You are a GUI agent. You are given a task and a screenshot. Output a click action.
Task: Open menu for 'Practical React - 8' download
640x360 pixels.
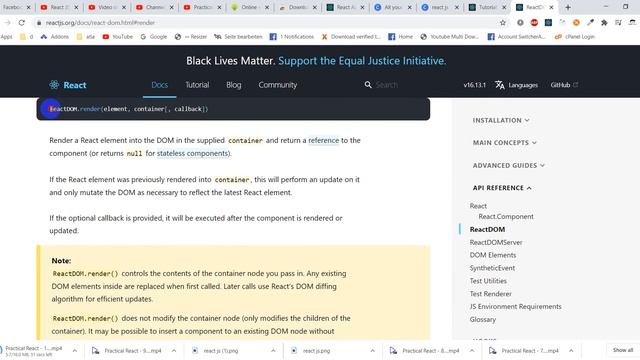click(x=472, y=351)
